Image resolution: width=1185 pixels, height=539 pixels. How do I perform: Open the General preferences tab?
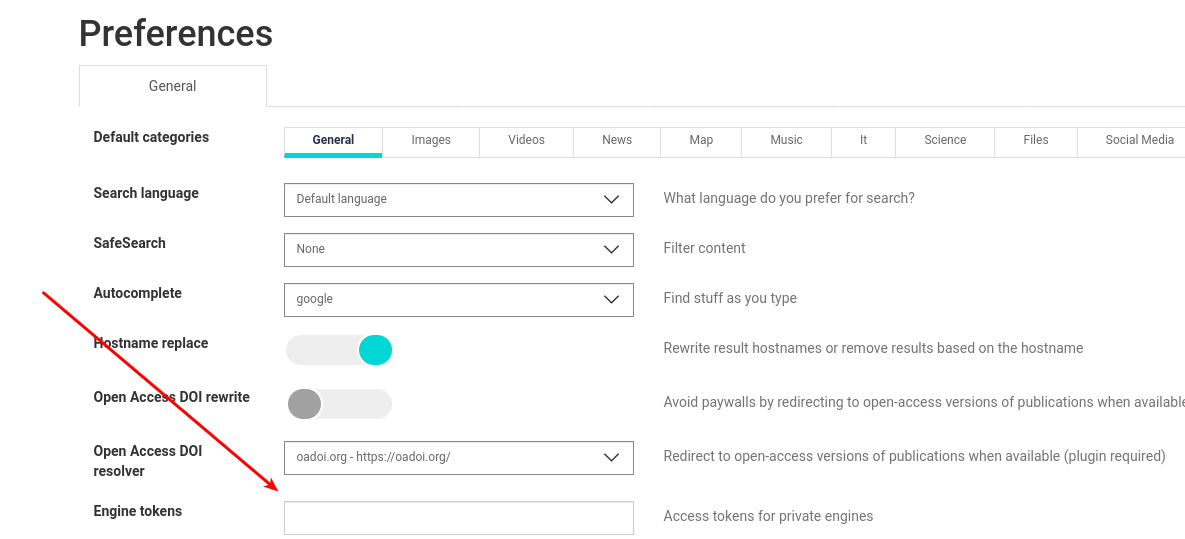click(x=172, y=86)
